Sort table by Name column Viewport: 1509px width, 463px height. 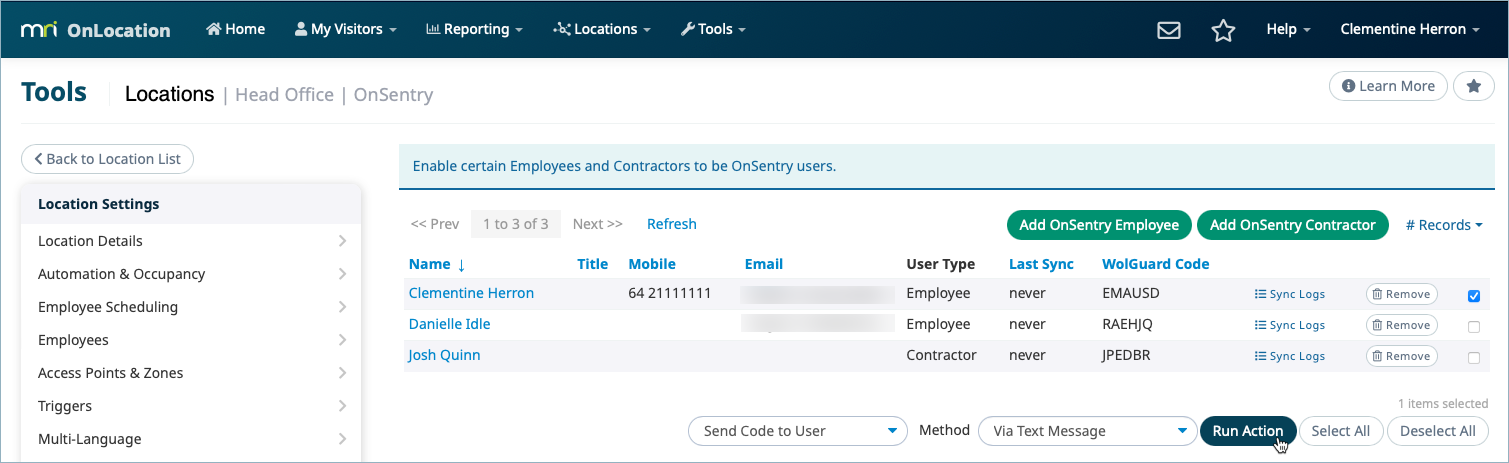(x=437, y=264)
